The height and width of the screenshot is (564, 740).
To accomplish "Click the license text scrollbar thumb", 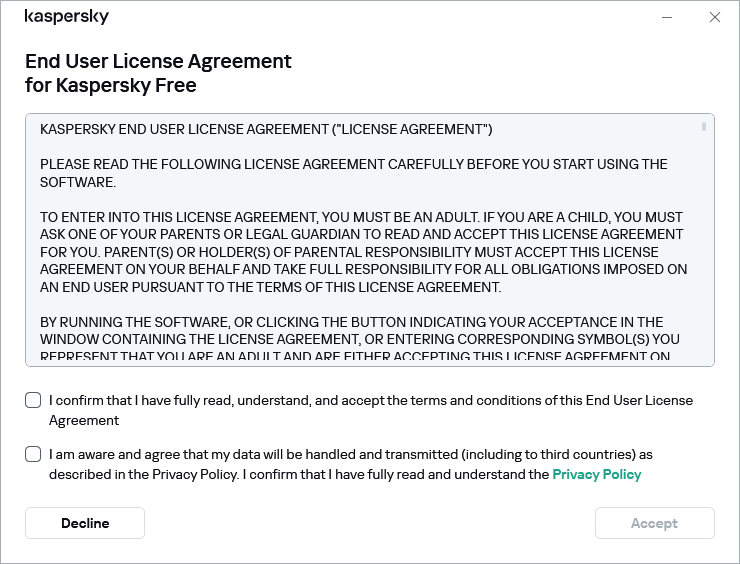I will pos(704,127).
